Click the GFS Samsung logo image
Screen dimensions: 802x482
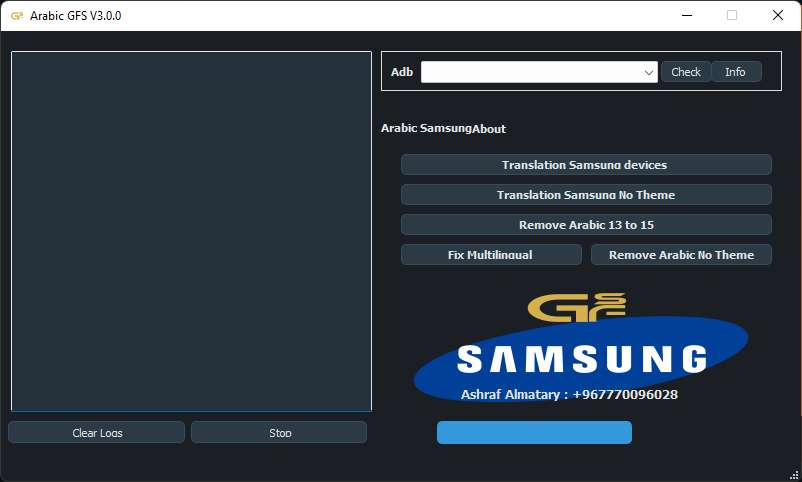pyautogui.click(x=581, y=348)
